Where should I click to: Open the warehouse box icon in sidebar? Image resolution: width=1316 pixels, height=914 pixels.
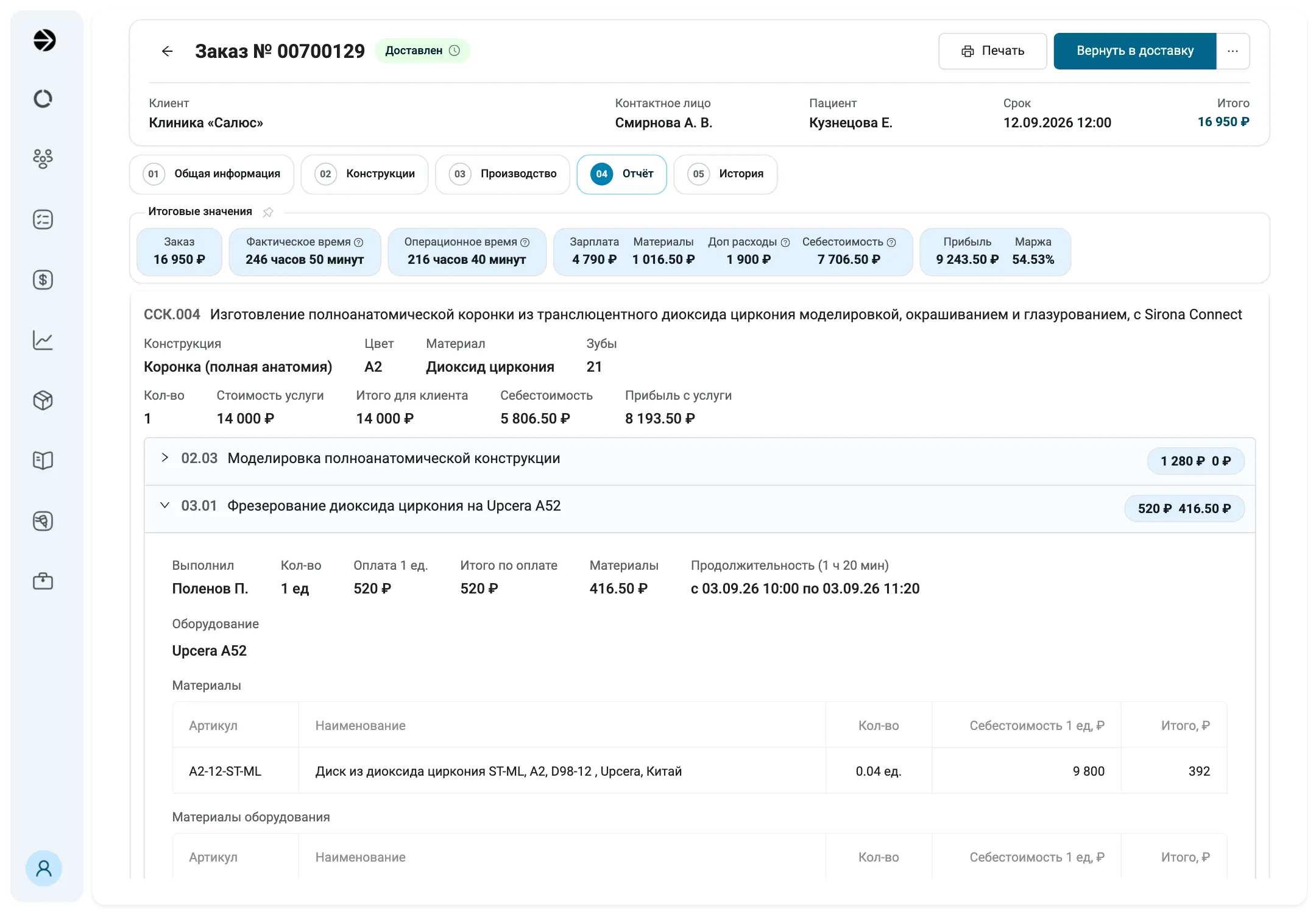(43, 400)
